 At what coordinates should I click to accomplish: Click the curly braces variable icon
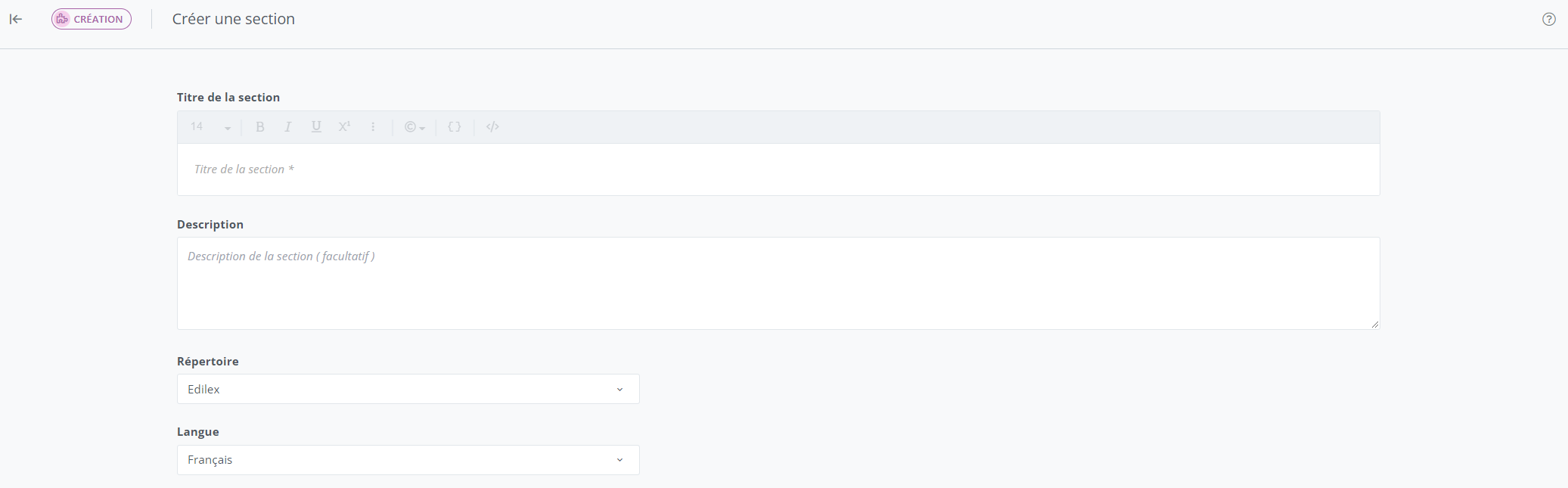tap(455, 127)
